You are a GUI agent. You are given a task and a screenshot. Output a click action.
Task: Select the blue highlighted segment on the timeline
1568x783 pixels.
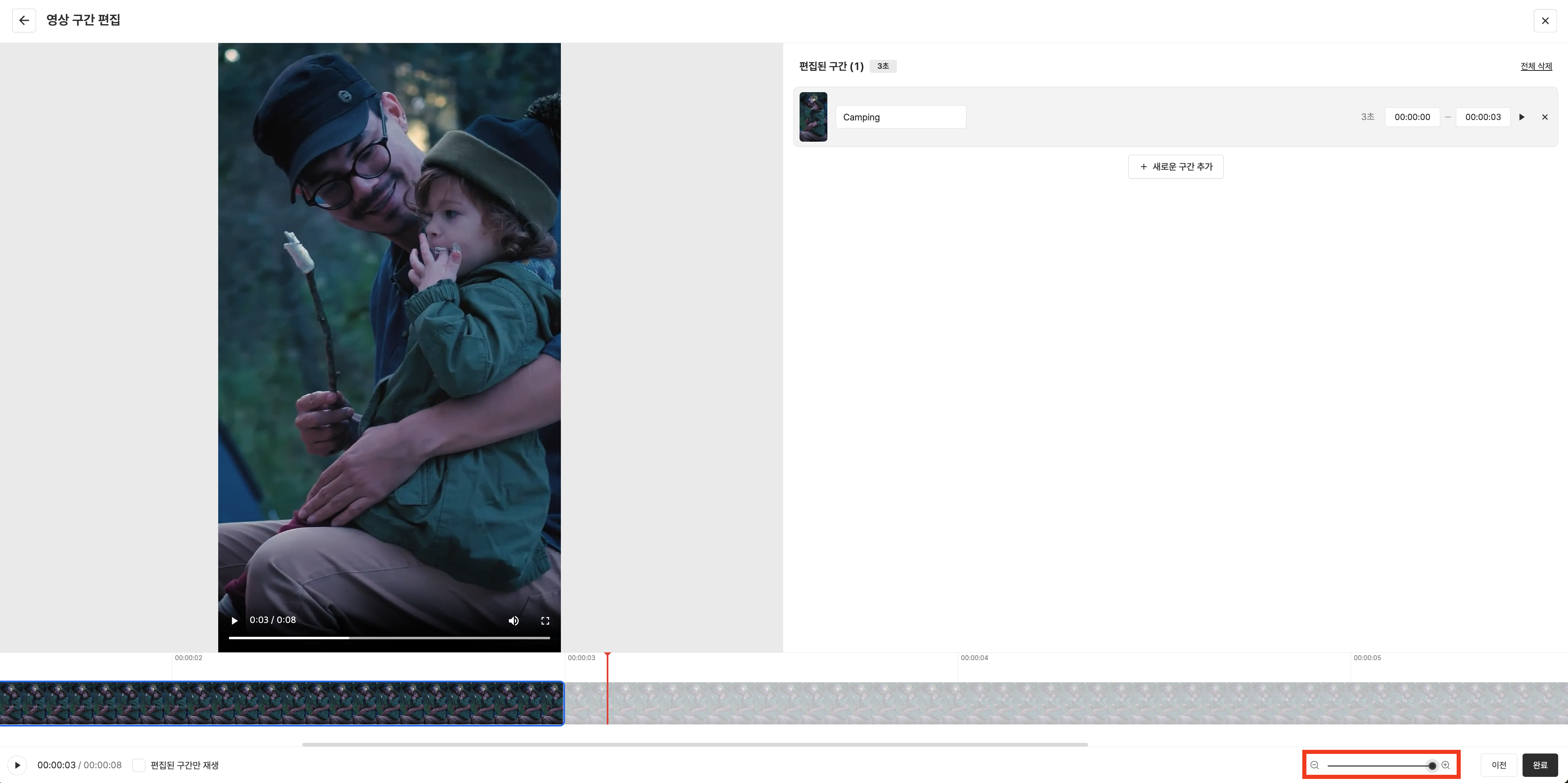tap(282, 703)
